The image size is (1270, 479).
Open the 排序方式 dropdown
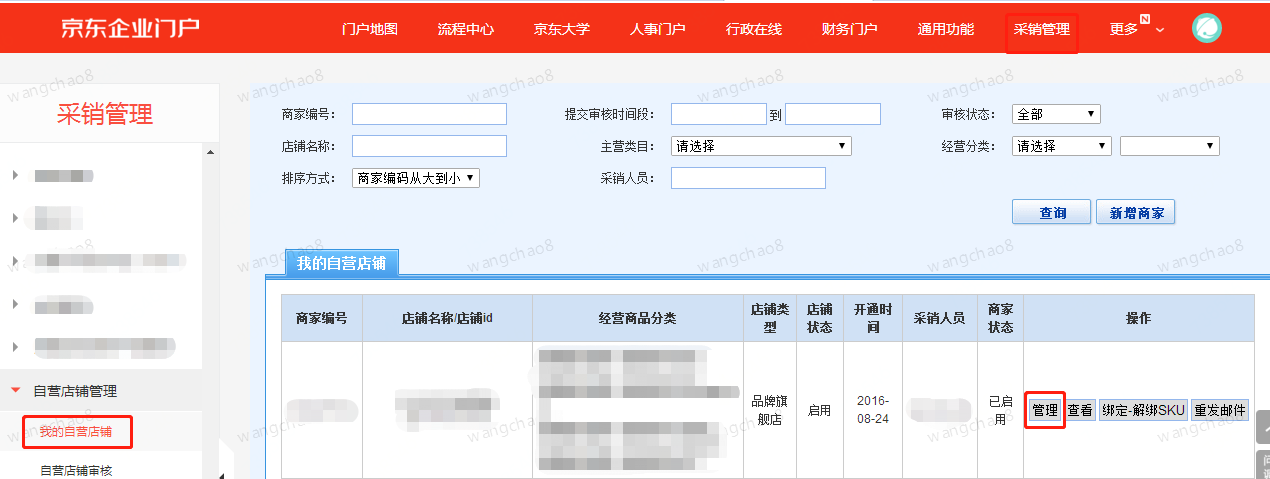click(x=417, y=178)
